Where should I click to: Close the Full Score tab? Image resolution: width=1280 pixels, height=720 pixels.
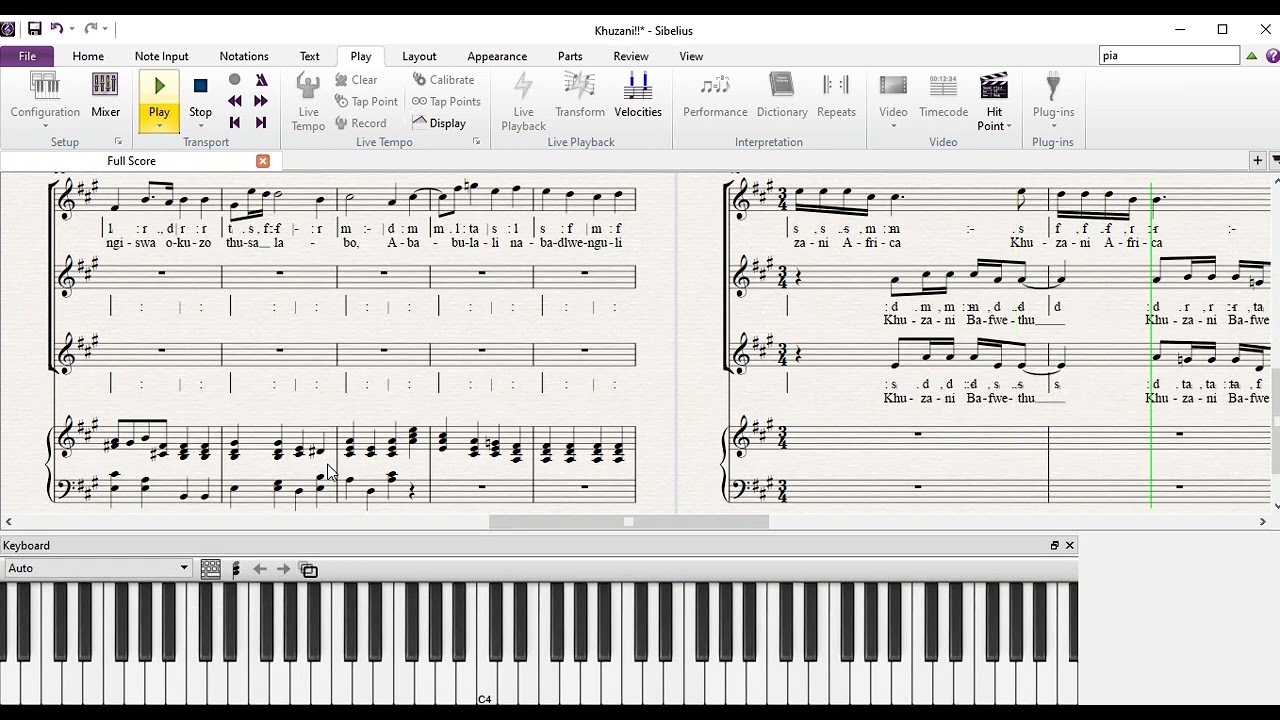[263, 161]
